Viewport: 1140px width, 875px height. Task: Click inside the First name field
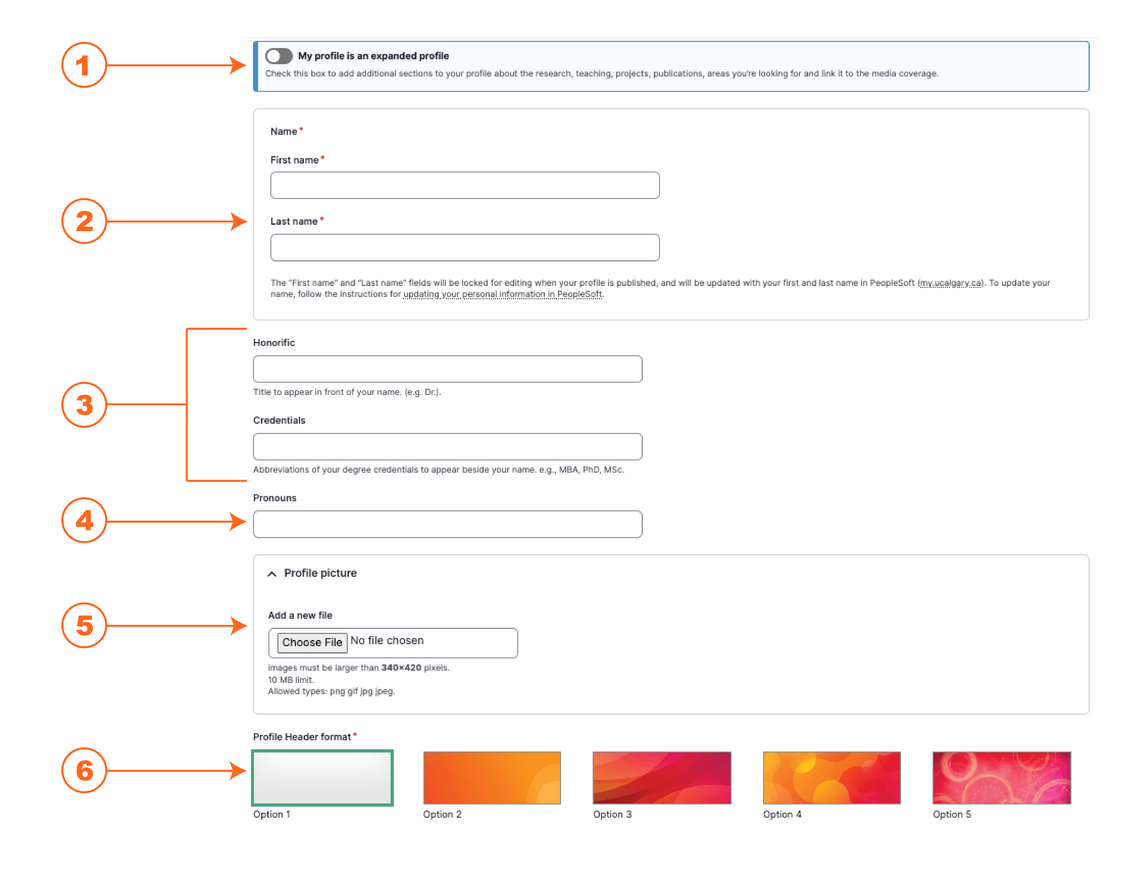pos(464,185)
